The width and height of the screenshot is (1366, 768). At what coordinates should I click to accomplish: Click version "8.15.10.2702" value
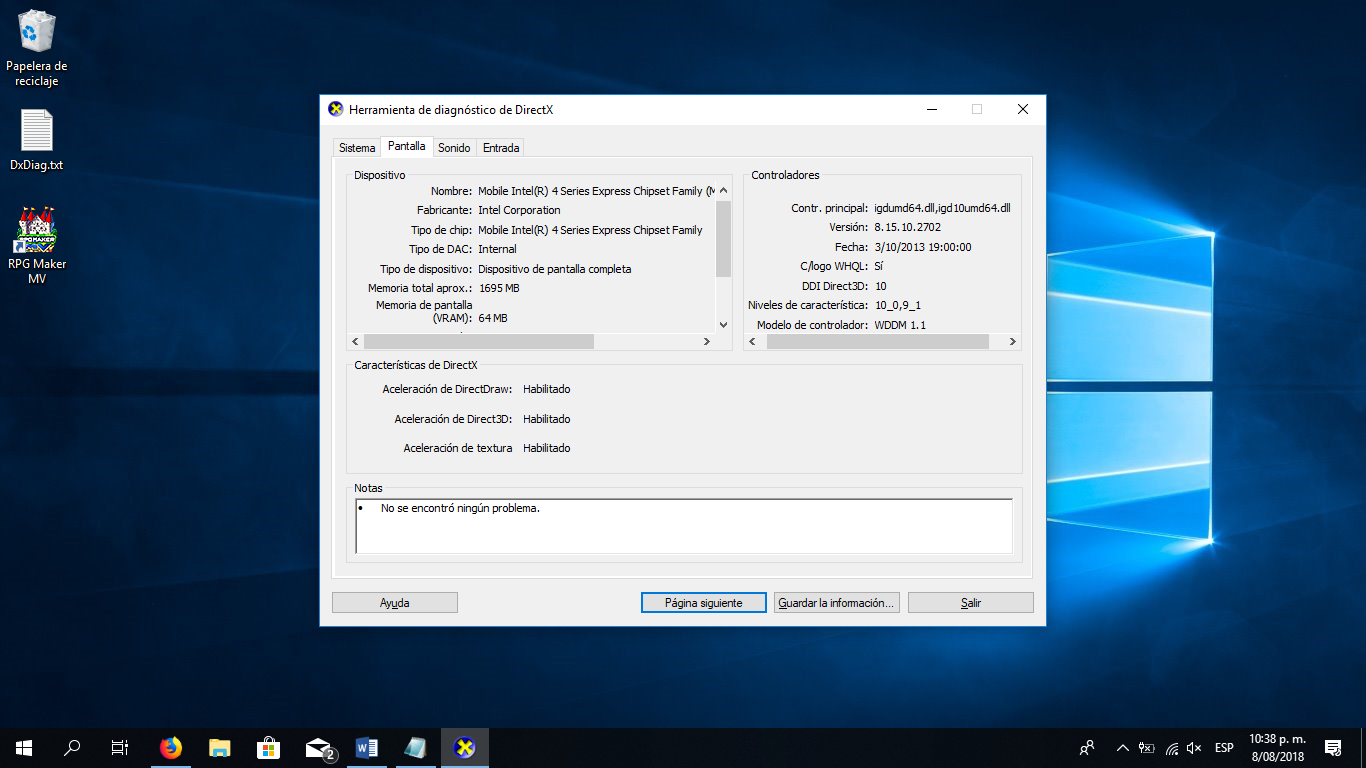(907, 227)
